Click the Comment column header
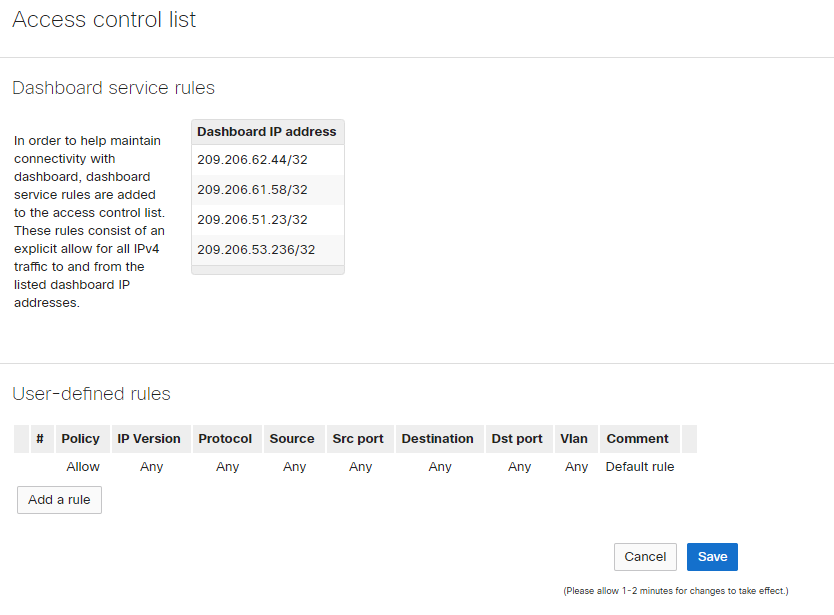834x615 pixels. [638, 438]
